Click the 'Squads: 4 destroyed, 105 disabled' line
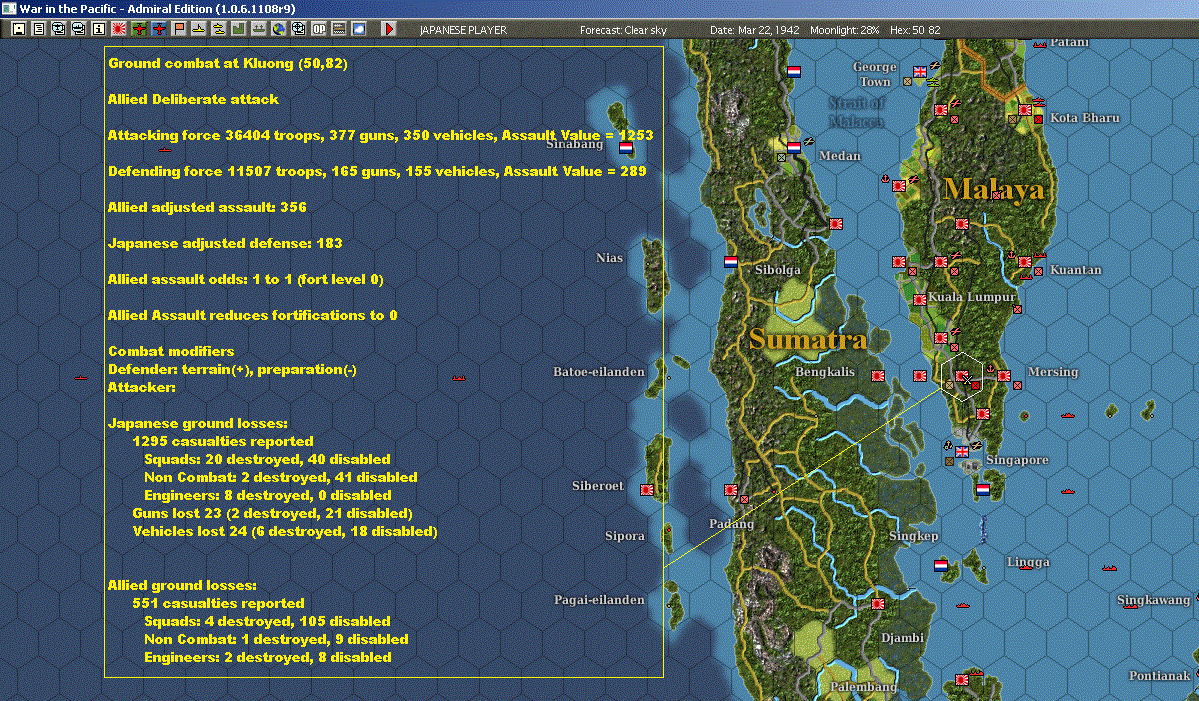 coord(267,621)
